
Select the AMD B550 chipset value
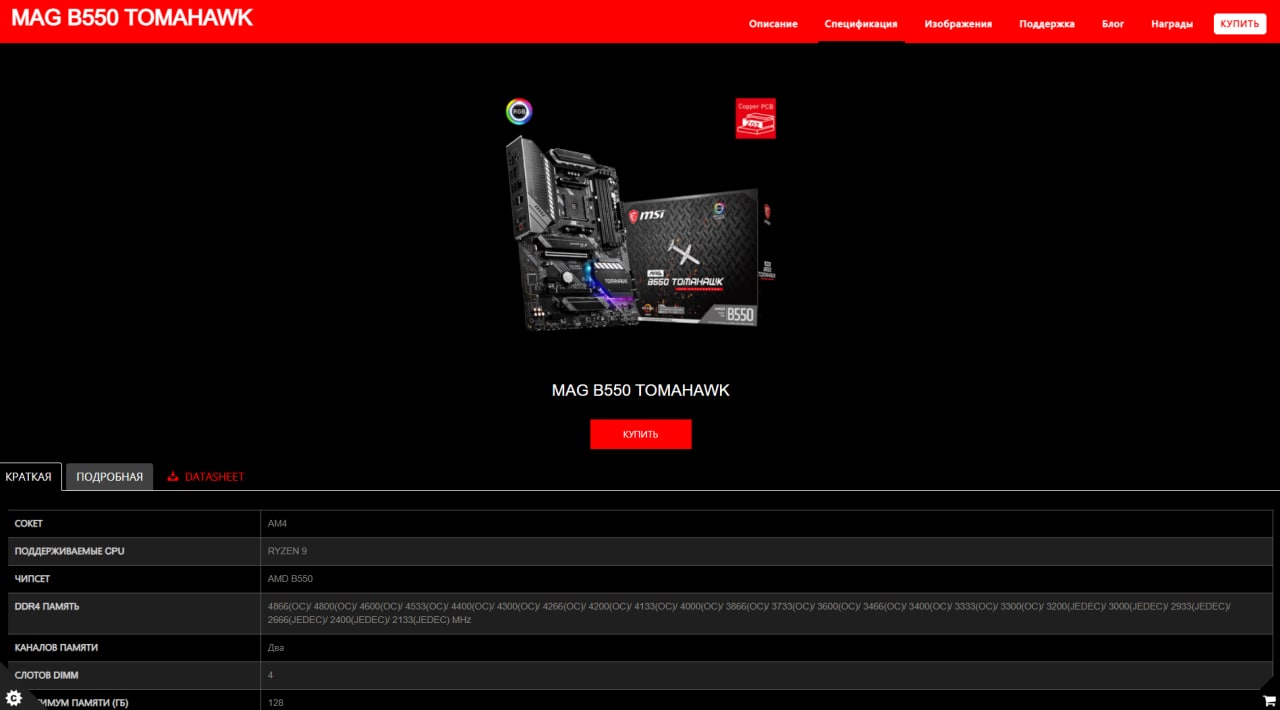click(x=290, y=579)
